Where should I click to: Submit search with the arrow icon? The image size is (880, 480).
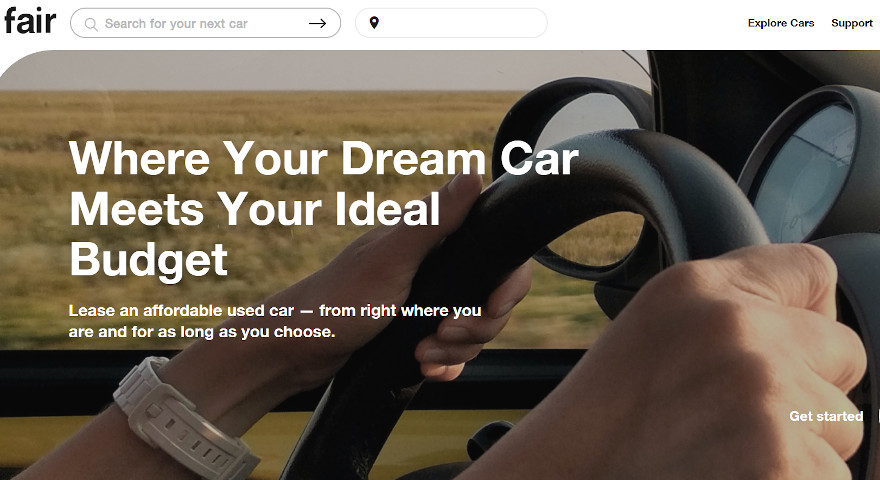[317, 23]
